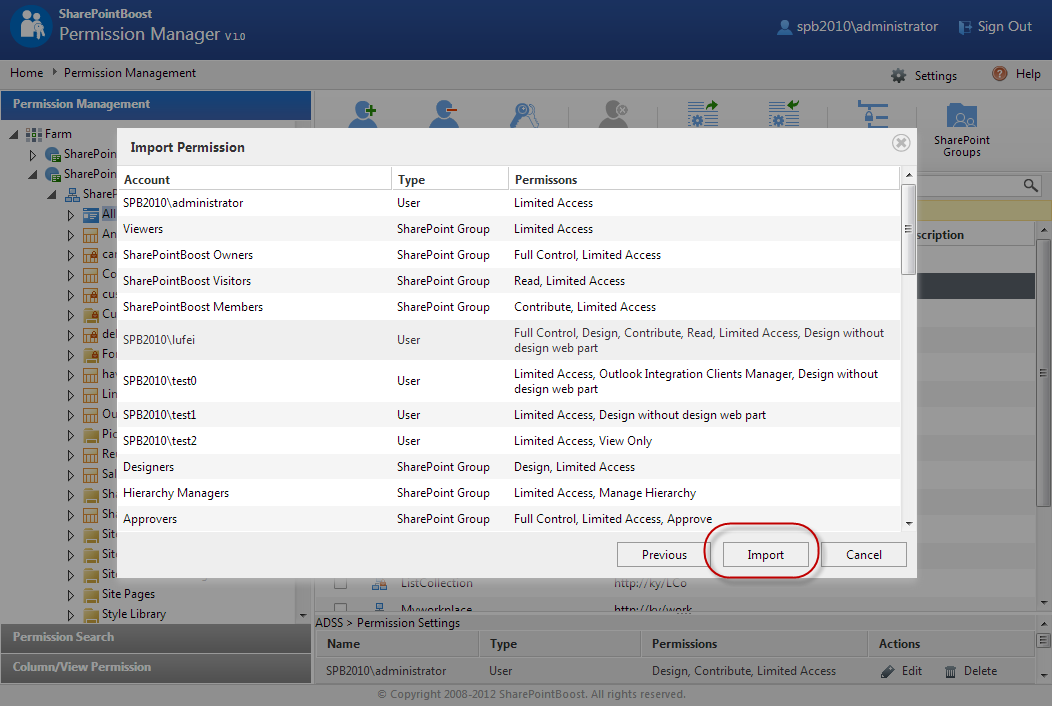Screen dimensions: 1052x706
Task: Expand the Site Pages tree node
Action: (x=70, y=595)
